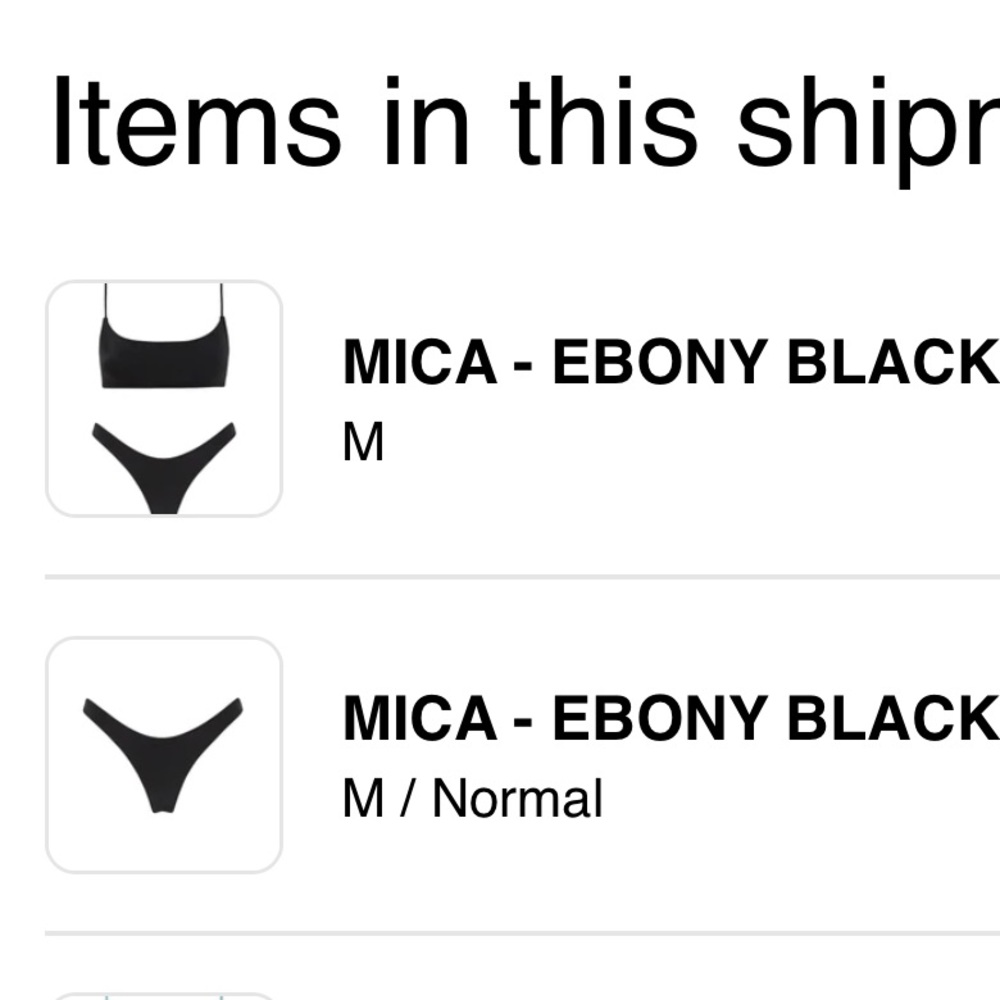Click the Items in this shipment heading
The image size is (1000, 1000).
click(526, 121)
